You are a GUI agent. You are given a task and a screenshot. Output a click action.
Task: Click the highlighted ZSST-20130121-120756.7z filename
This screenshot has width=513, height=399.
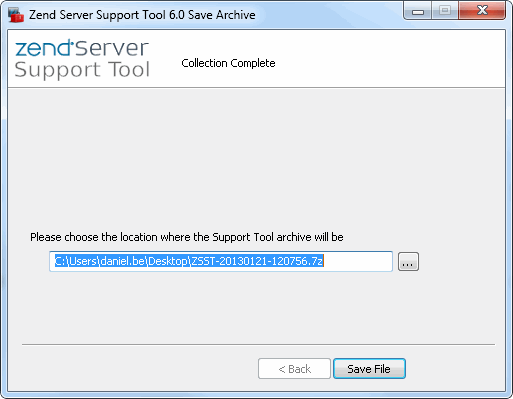point(257,261)
